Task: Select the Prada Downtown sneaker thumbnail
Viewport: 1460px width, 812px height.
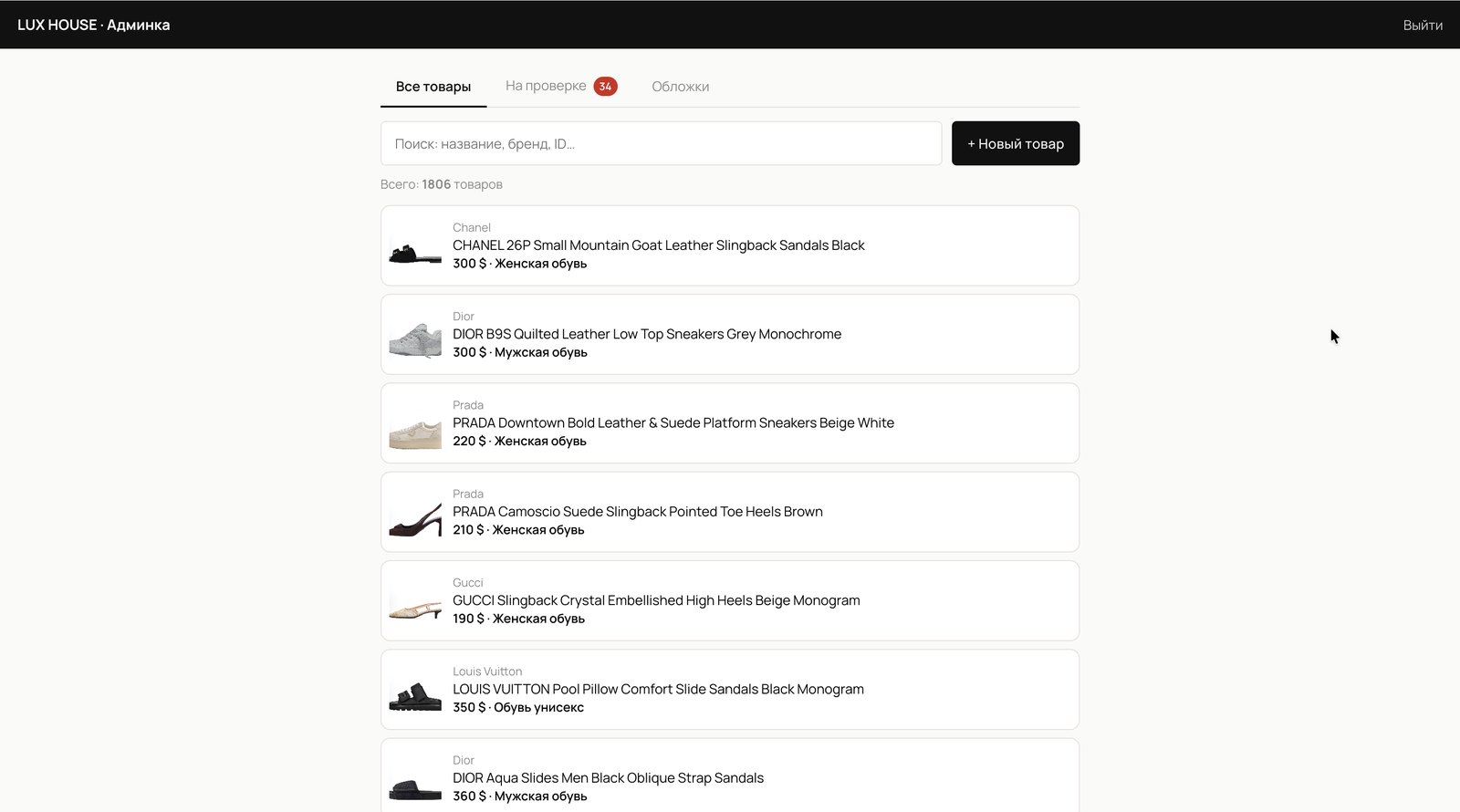Action: point(415,423)
